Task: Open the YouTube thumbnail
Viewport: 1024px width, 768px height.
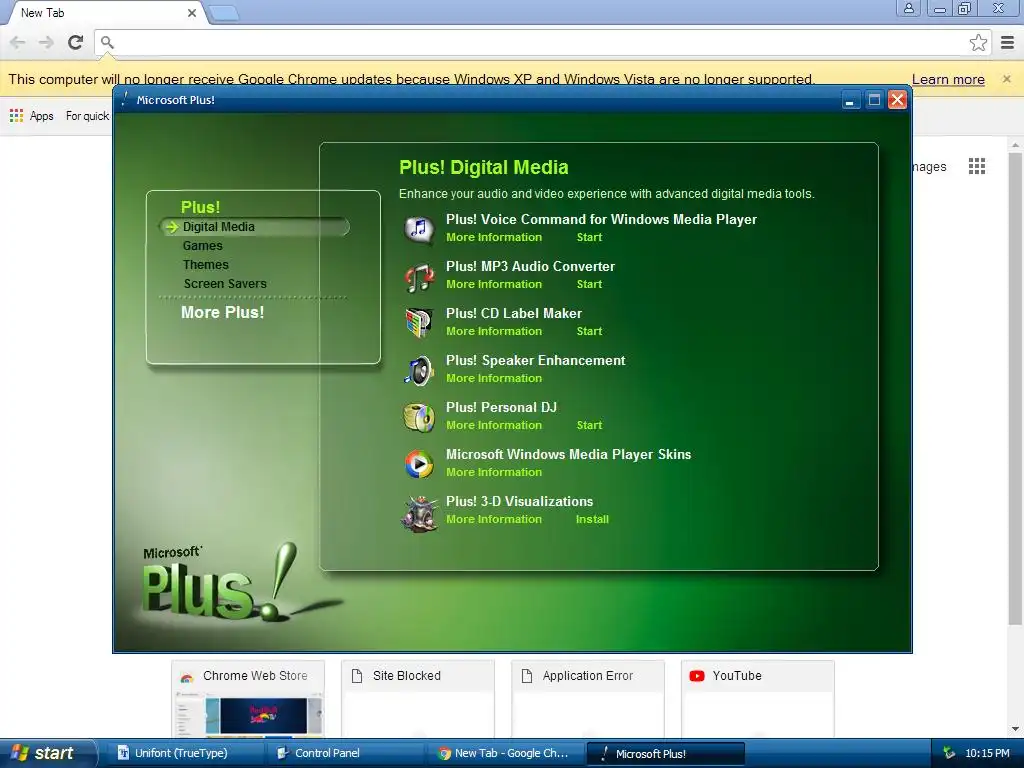Action: point(758,699)
